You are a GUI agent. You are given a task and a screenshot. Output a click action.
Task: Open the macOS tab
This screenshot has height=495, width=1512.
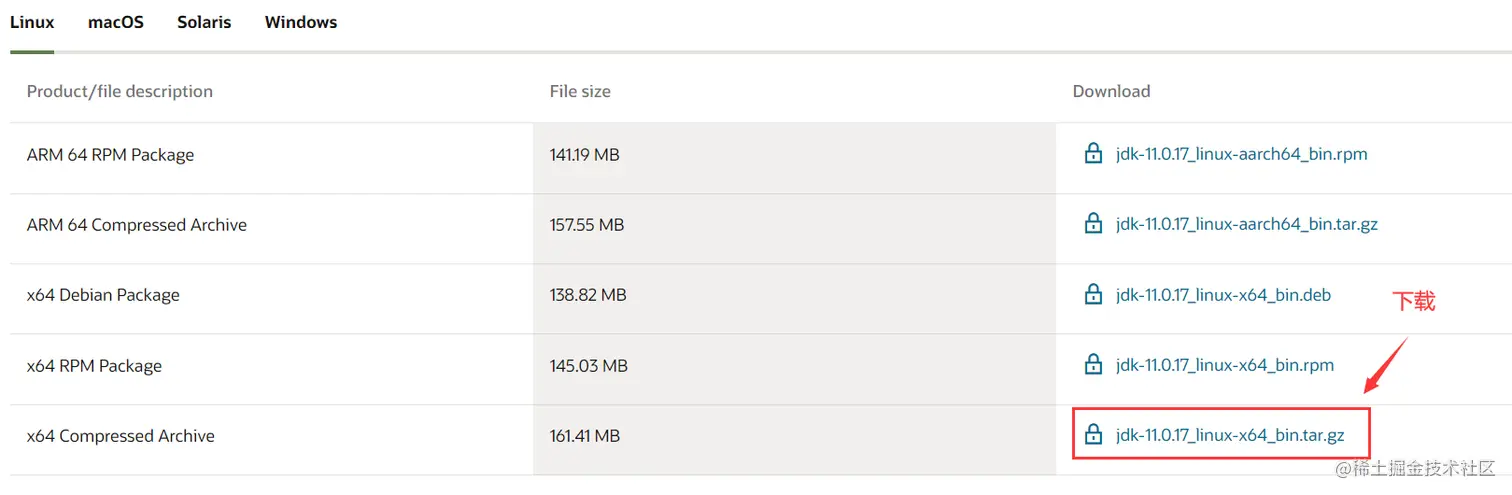[x=116, y=22]
